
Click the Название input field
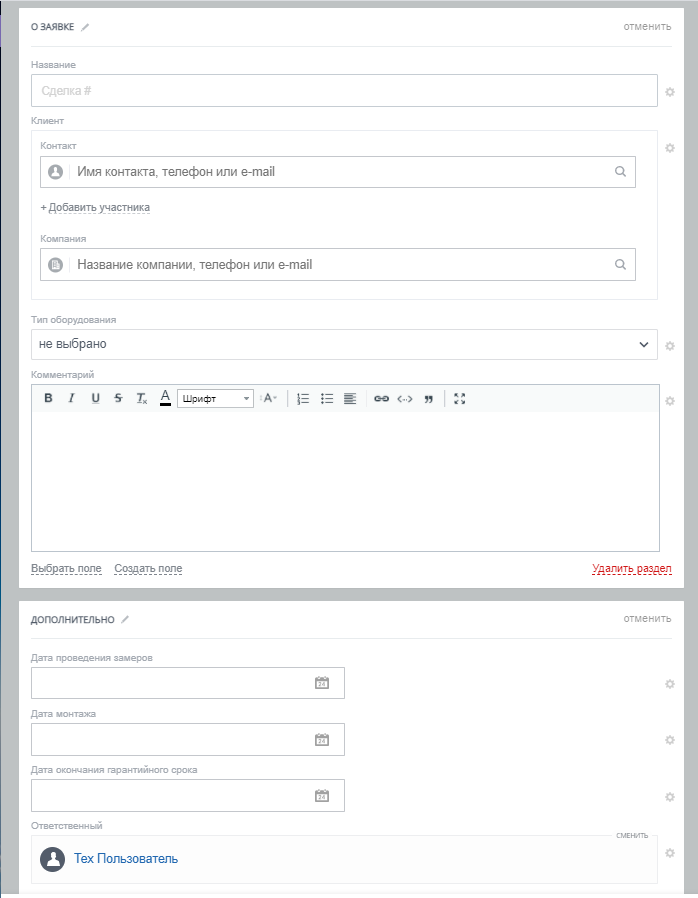click(344, 91)
